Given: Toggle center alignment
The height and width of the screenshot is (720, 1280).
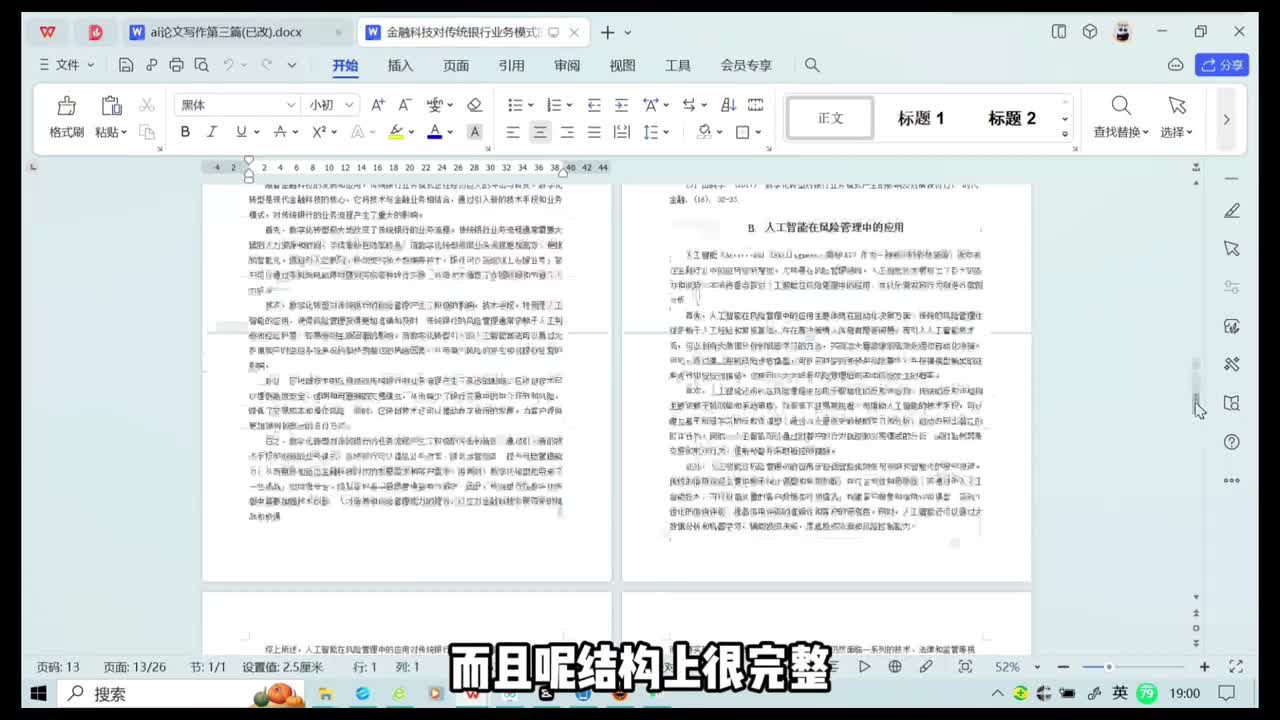Looking at the screenshot, I should point(540,132).
